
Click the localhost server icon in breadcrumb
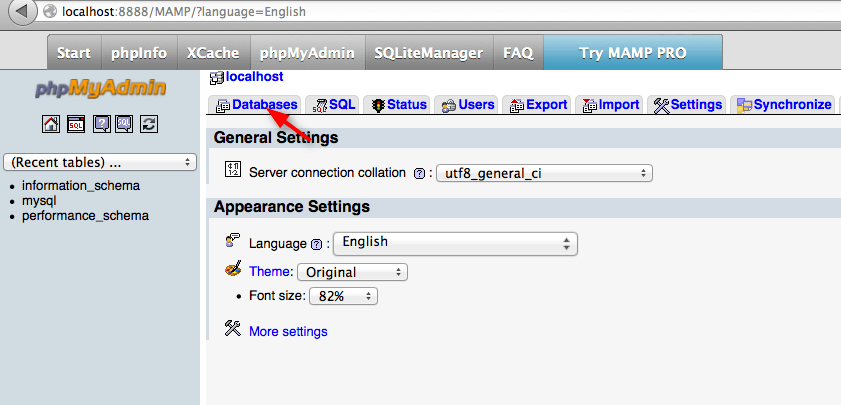coord(217,78)
